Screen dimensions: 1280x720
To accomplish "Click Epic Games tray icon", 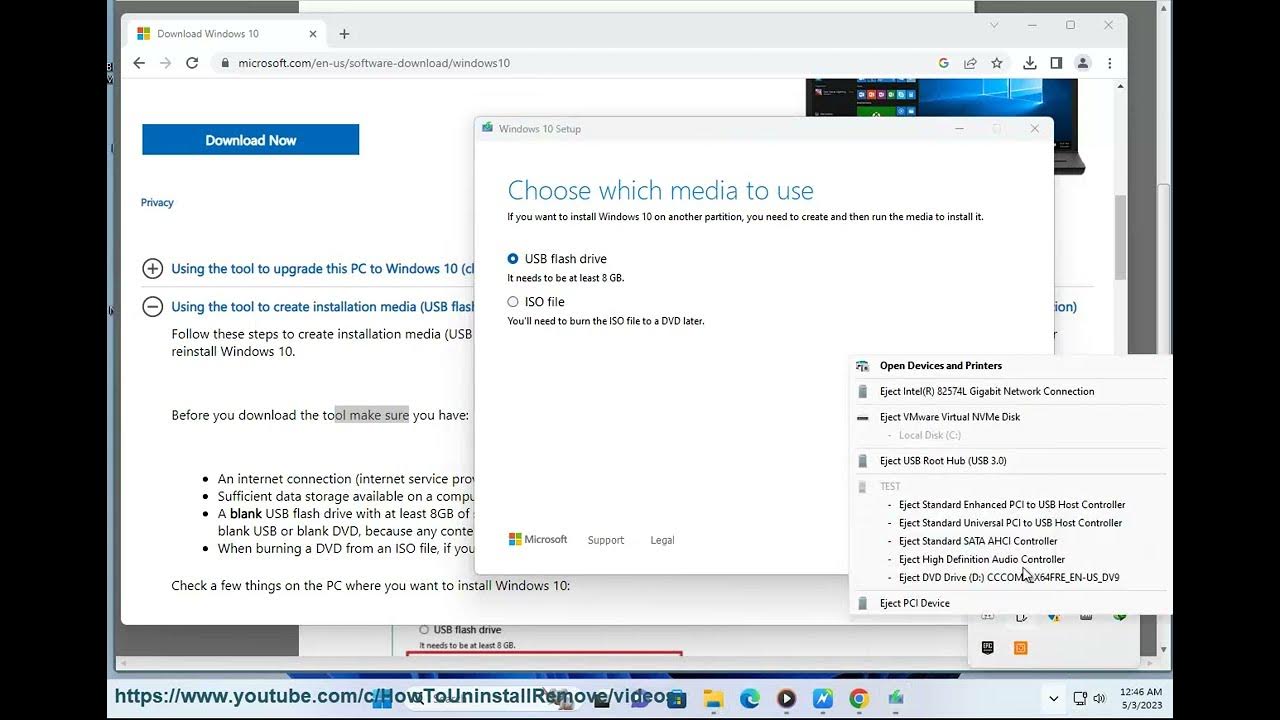I will [988, 648].
